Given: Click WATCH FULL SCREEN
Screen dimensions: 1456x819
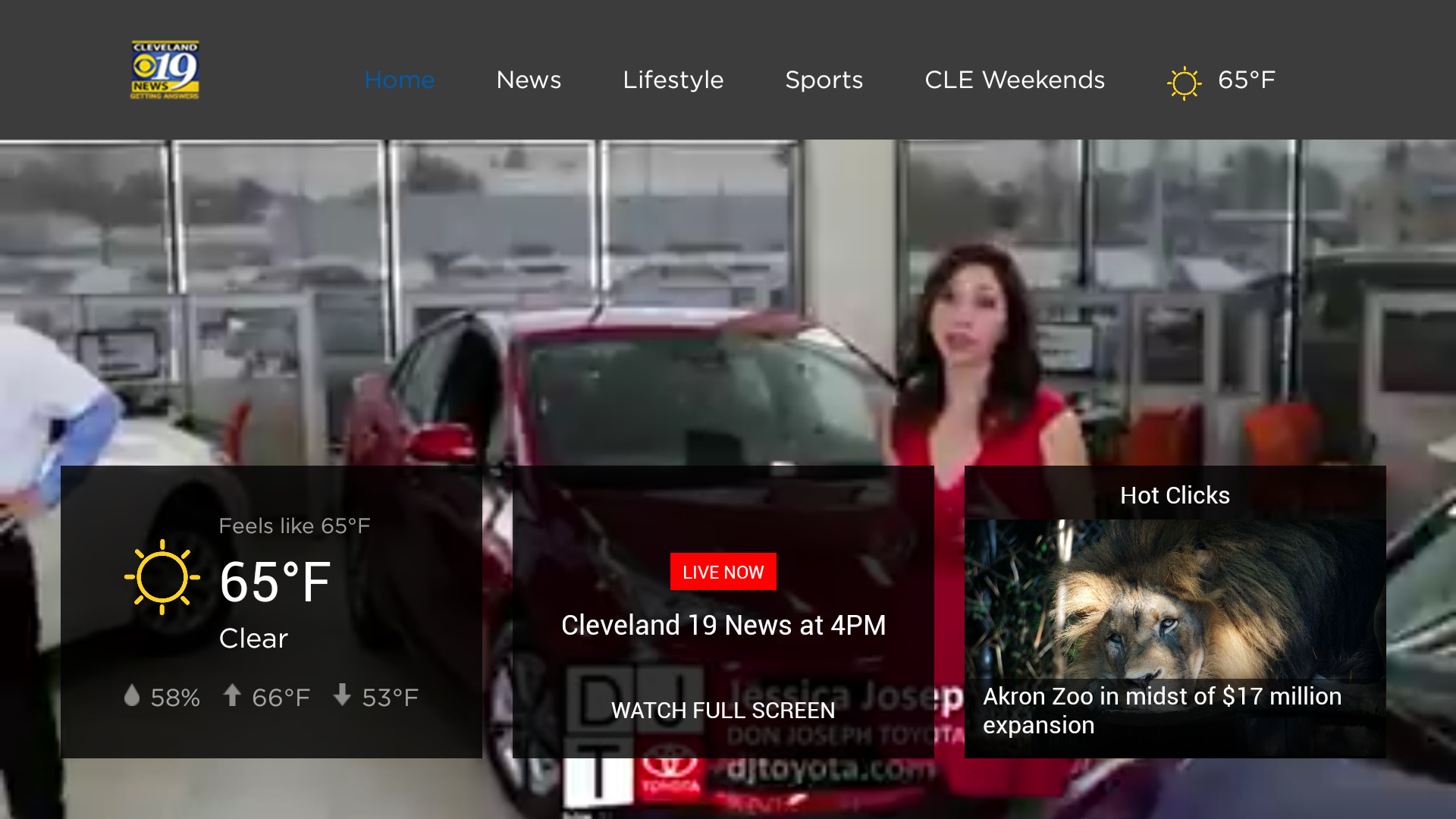Looking at the screenshot, I should tap(723, 711).
